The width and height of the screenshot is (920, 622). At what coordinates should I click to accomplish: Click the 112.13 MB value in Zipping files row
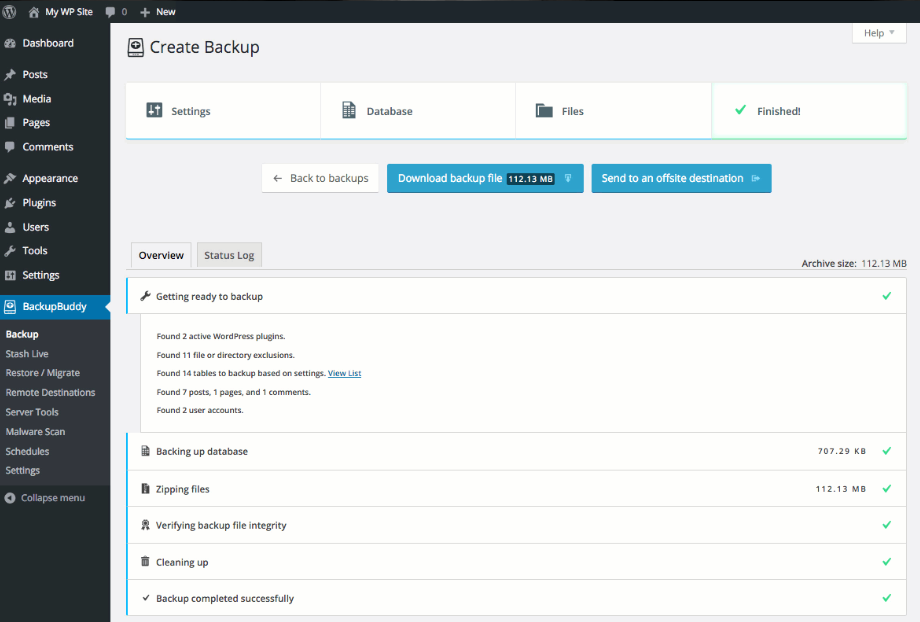click(x=841, y=489)
